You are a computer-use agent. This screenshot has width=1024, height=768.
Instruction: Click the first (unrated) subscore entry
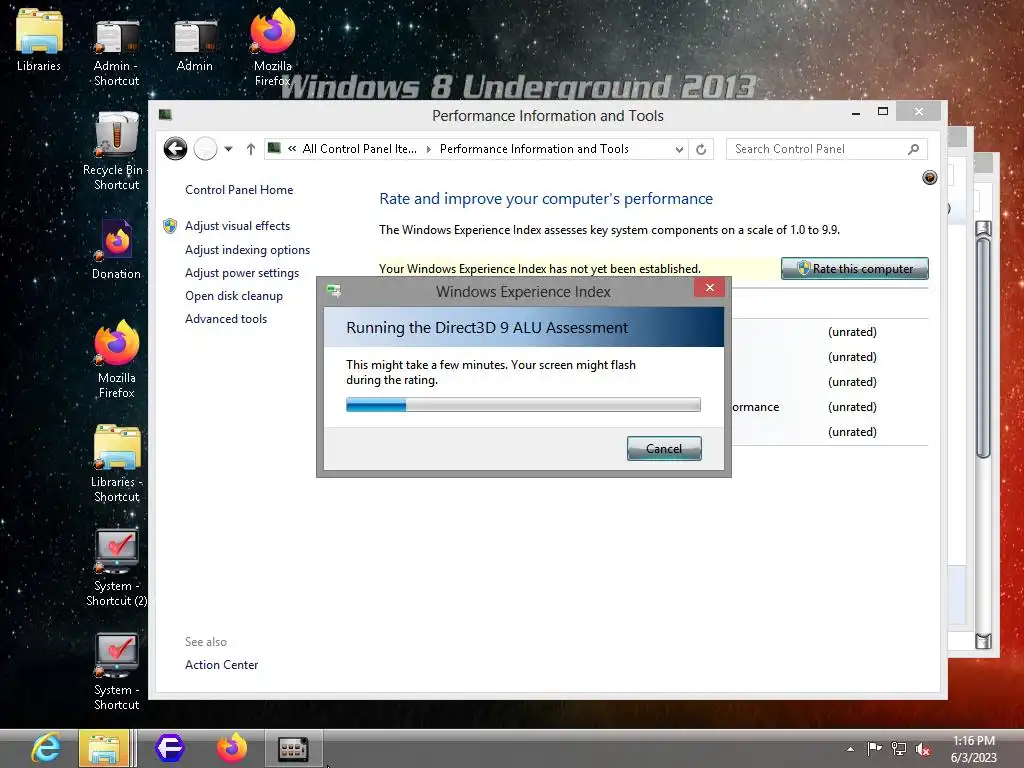click(852, 332)
